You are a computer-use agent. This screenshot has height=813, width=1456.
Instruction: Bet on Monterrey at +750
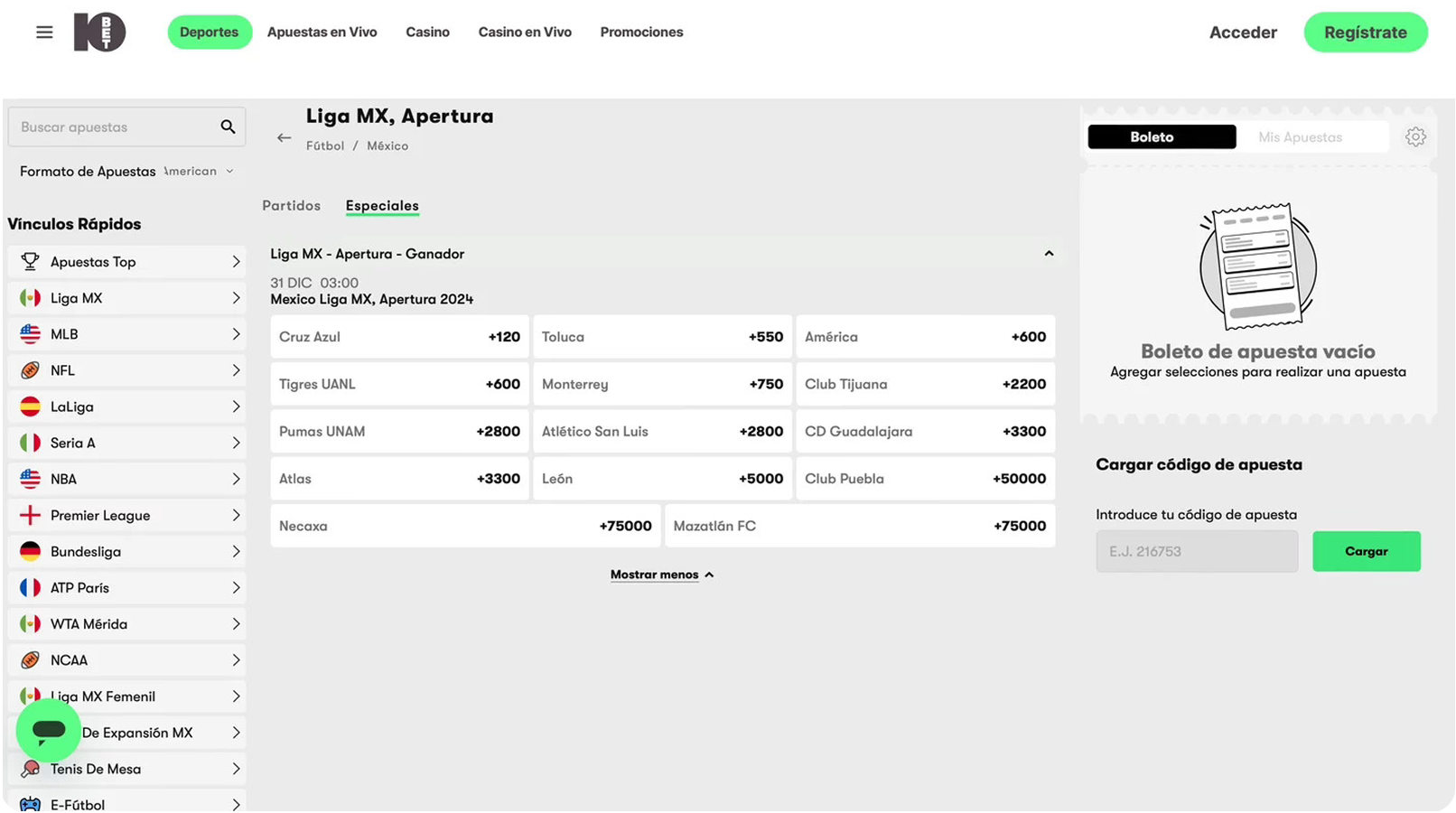tap(662, 384)
